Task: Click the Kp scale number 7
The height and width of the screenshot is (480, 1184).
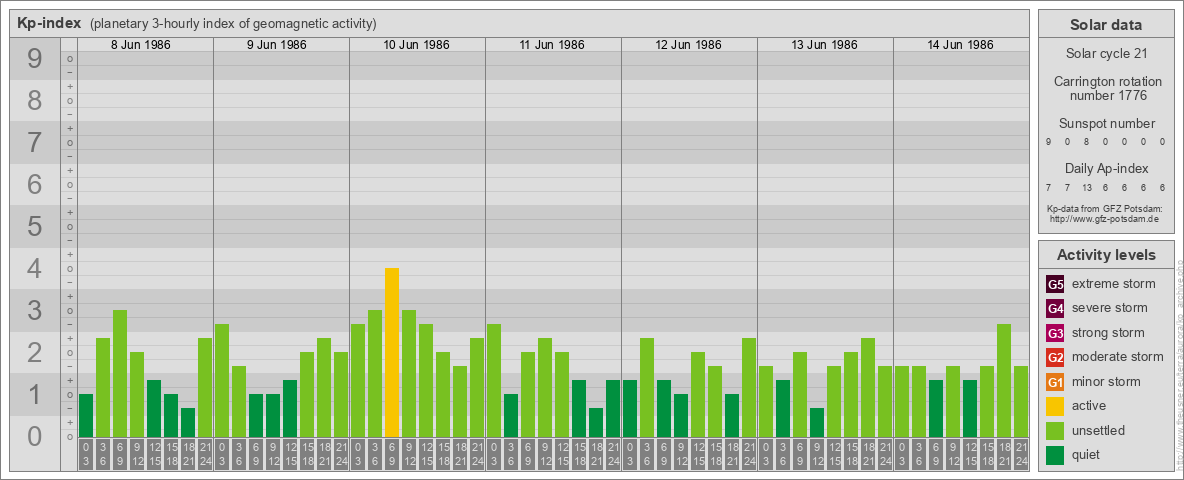Action: tap(35, 143)
